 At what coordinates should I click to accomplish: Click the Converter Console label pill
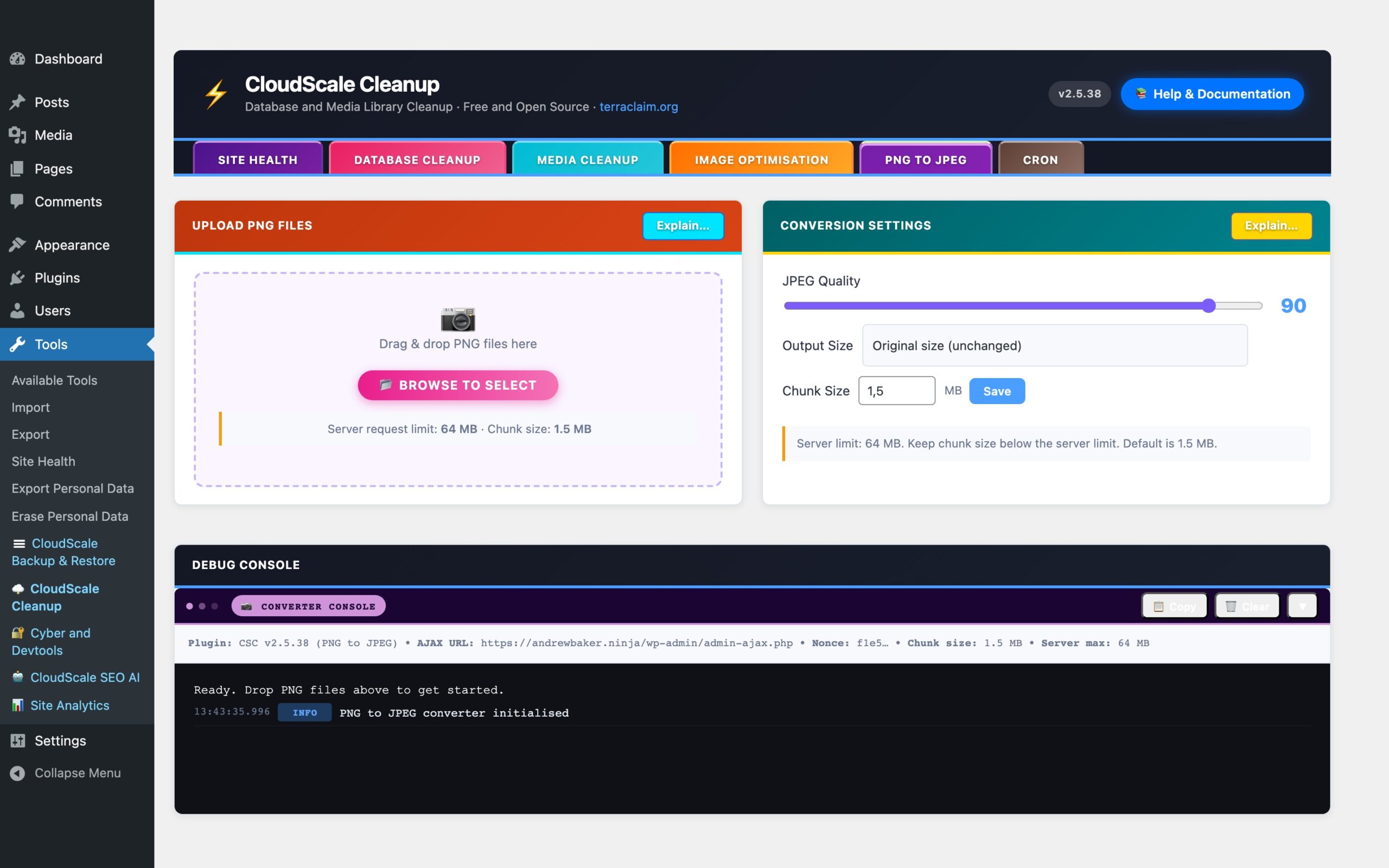tap(308, 606)
